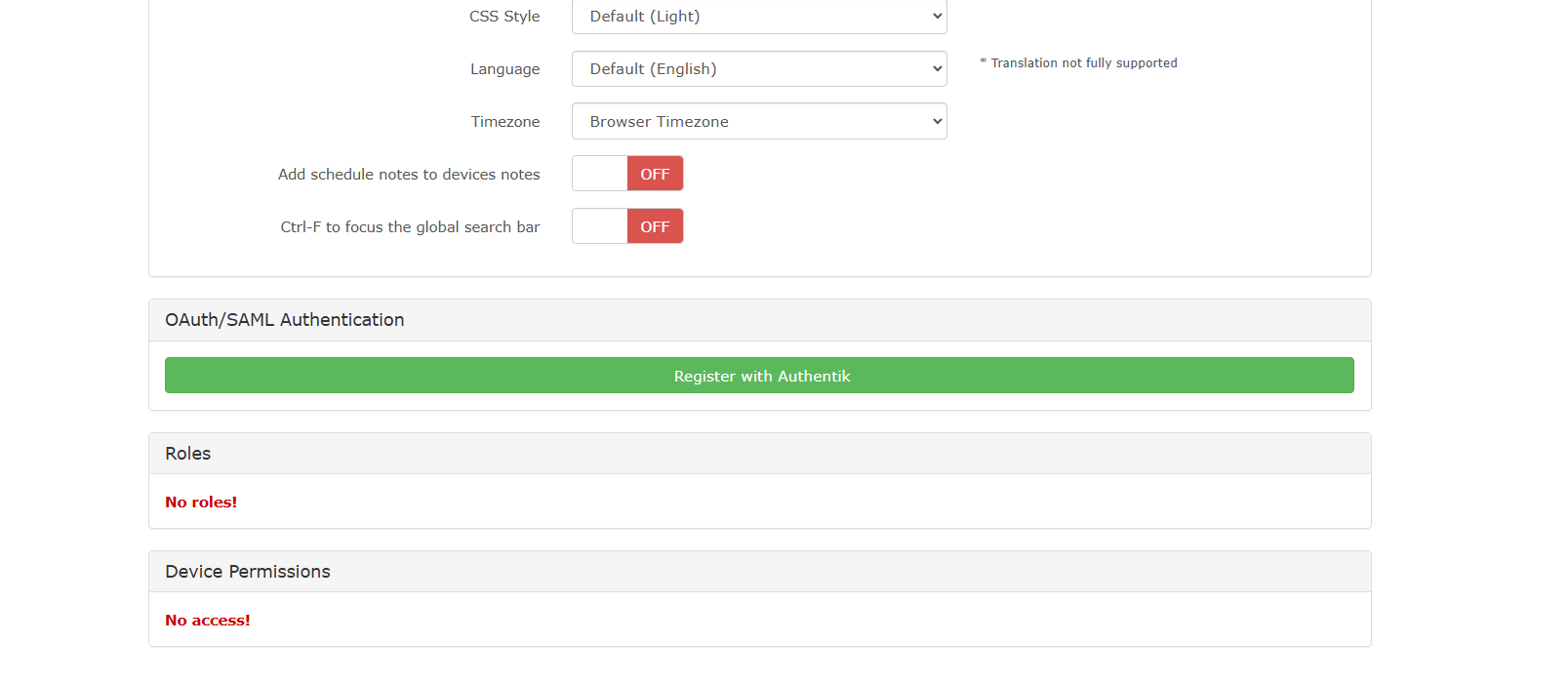Turn on Ctrl-F global search focus switch
The height and width of the screenshot is (684, 1568).
[627, 226]
